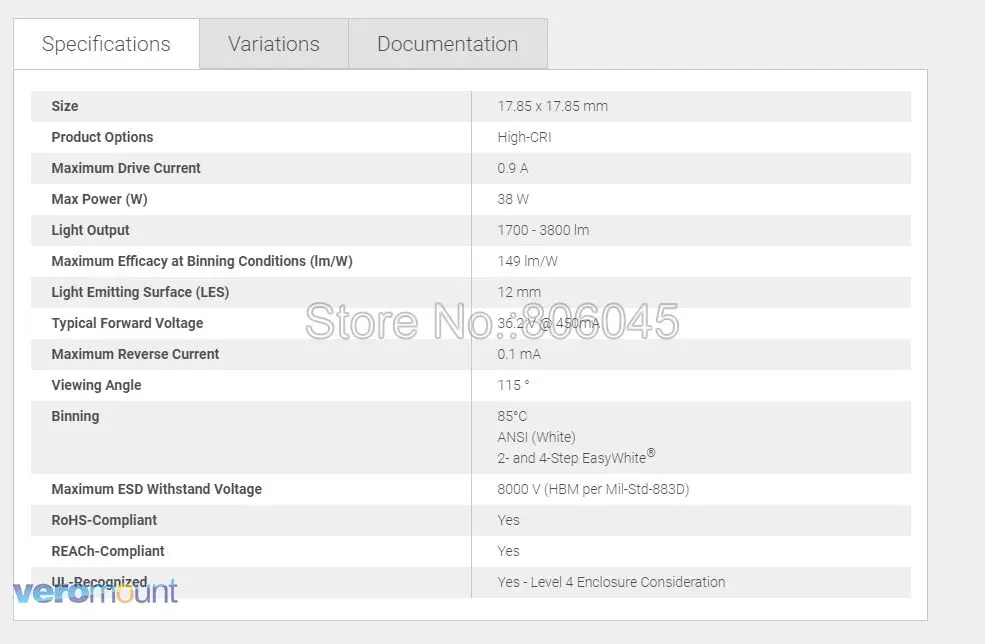The width and height of the screenshot is (985, 644).
Task: Select the 'Light Output' label
Action: click(90, 230)
